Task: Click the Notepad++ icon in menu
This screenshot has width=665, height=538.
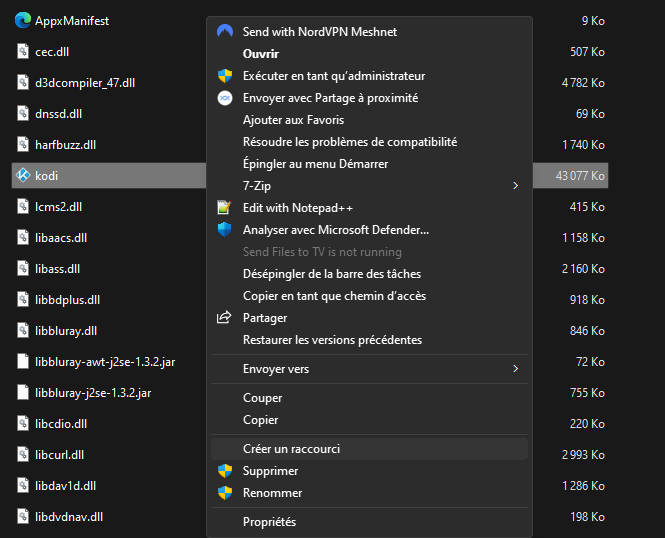Action: pos(224,208)
